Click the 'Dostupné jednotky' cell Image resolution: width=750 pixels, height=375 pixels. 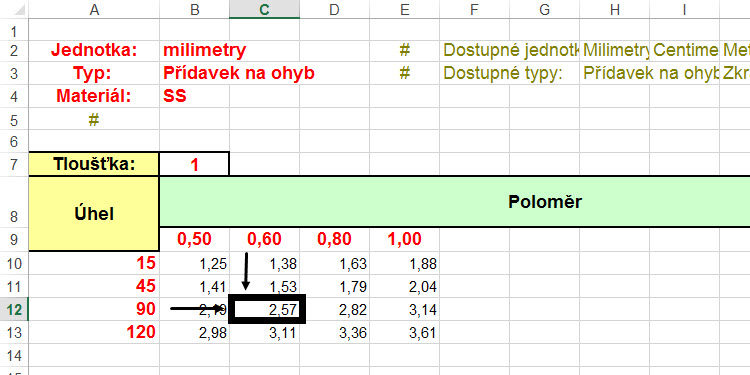click(x=509, y=50)
